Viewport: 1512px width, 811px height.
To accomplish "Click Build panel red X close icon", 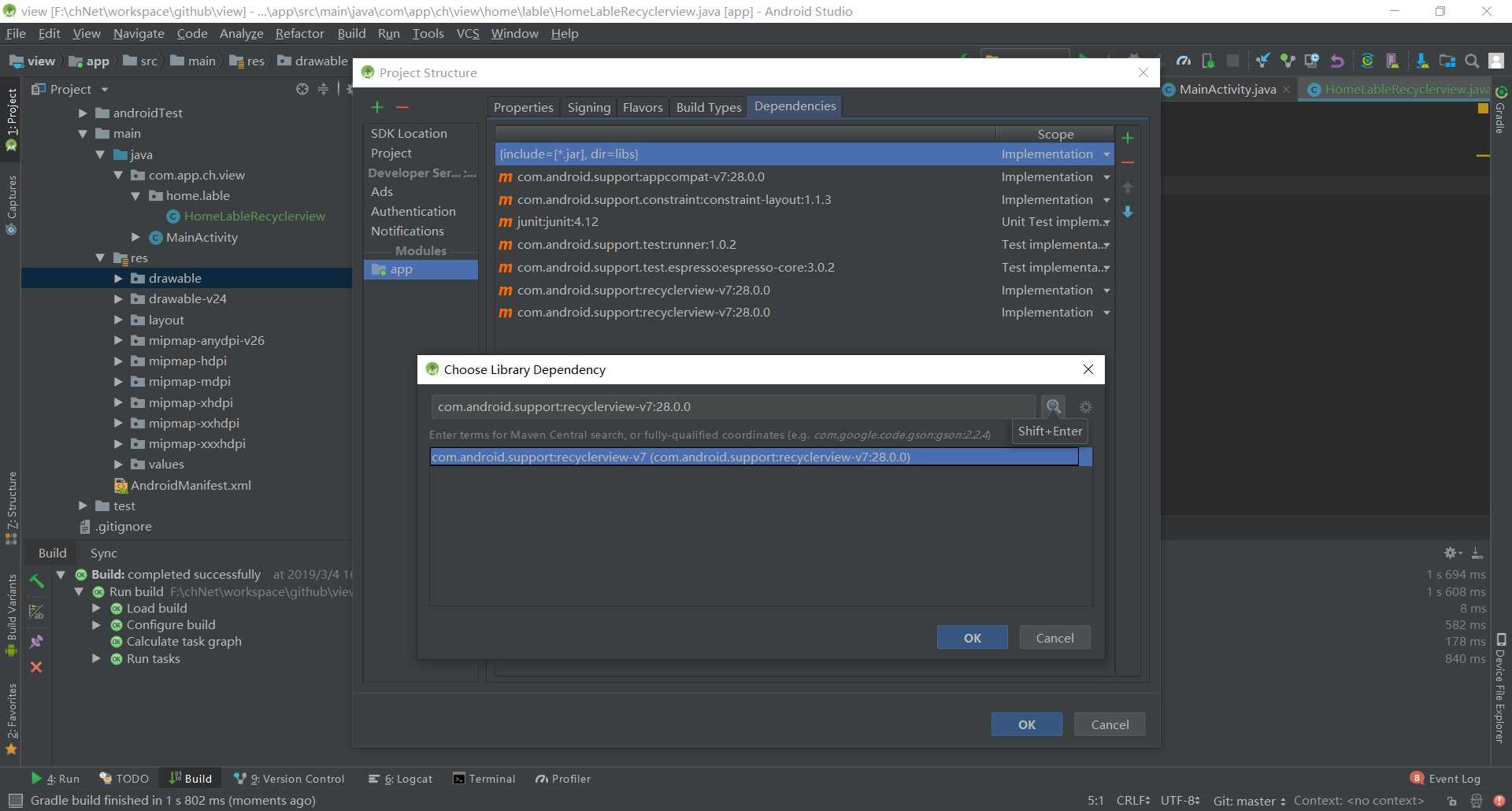I will coord(36,667).
